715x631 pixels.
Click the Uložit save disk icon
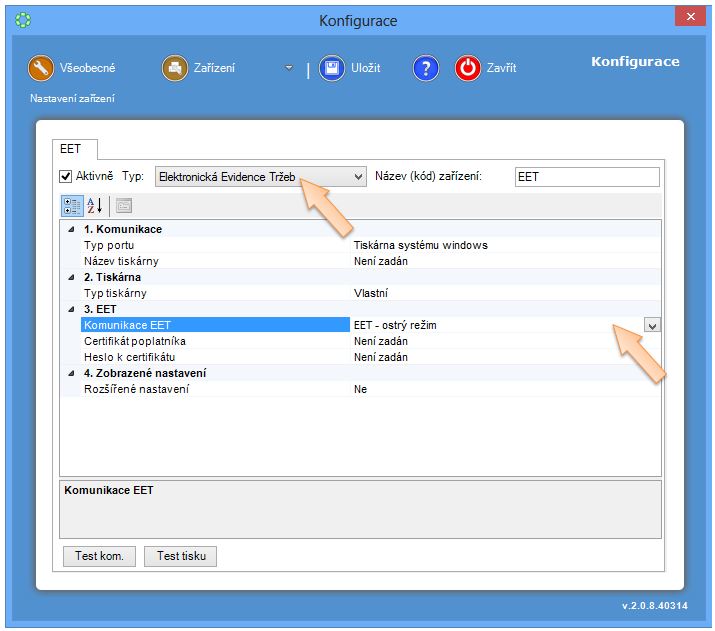332,68
